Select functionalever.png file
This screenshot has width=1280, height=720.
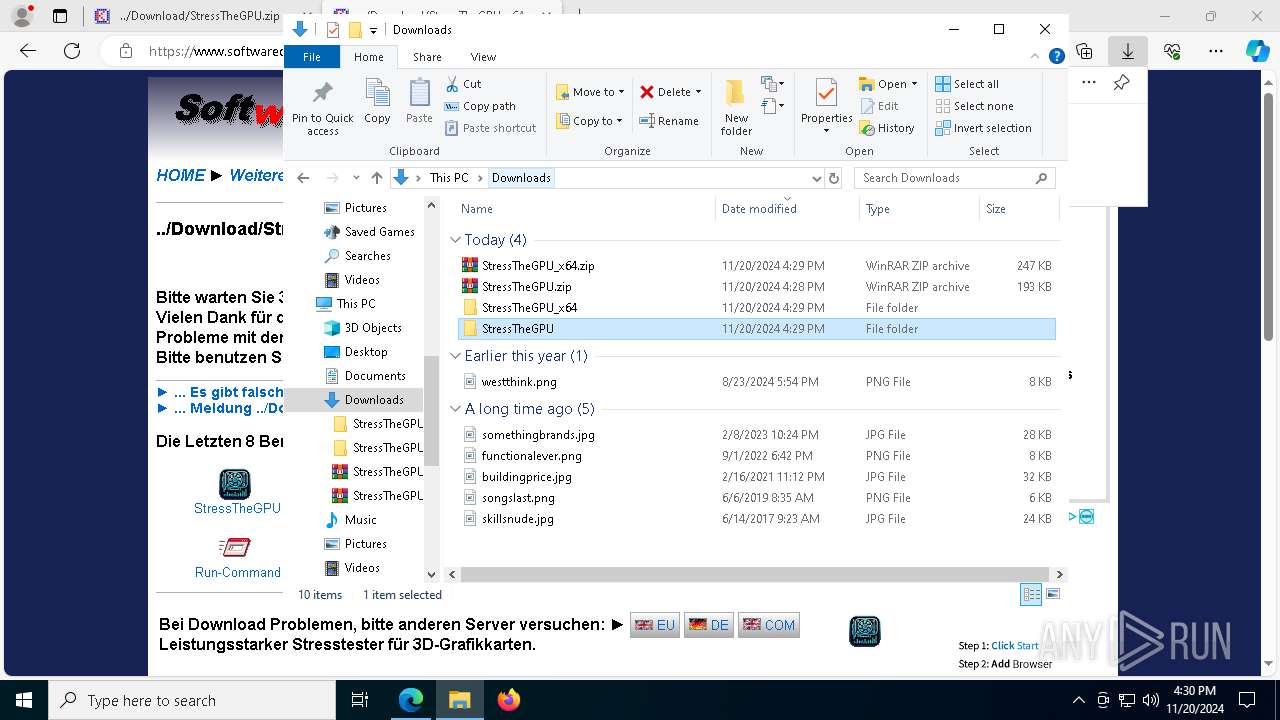(757, 456)
